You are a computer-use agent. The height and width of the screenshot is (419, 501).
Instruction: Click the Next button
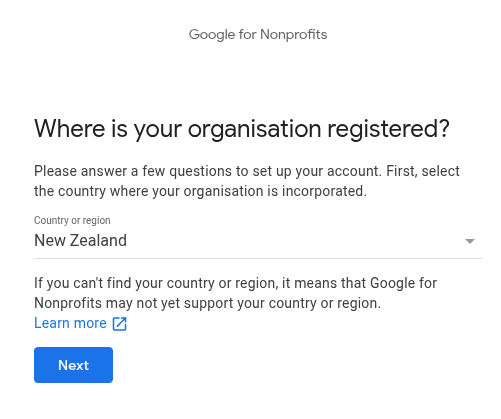click(73, 365)
